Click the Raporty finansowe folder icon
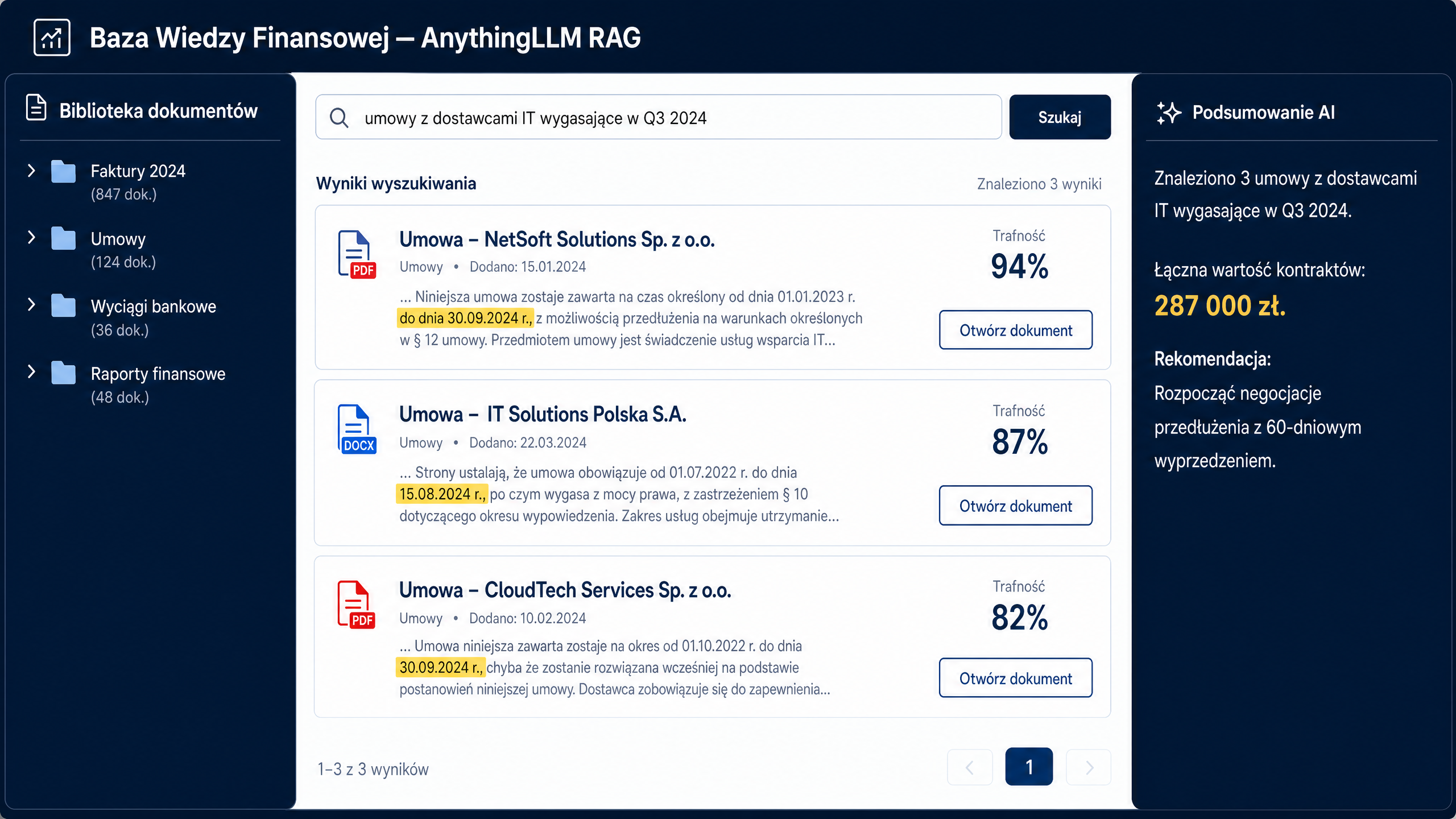Viewport: 1456px width, 819px height. (x=63, y=373)
